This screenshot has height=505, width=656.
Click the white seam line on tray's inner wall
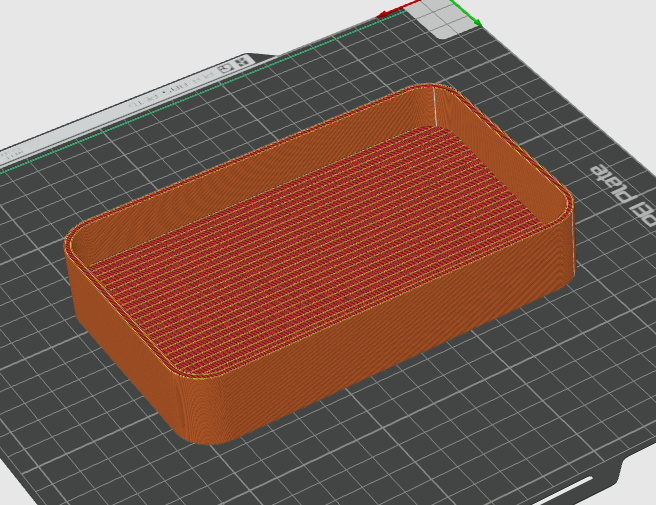pyautogui.click(x=435, y=105)
